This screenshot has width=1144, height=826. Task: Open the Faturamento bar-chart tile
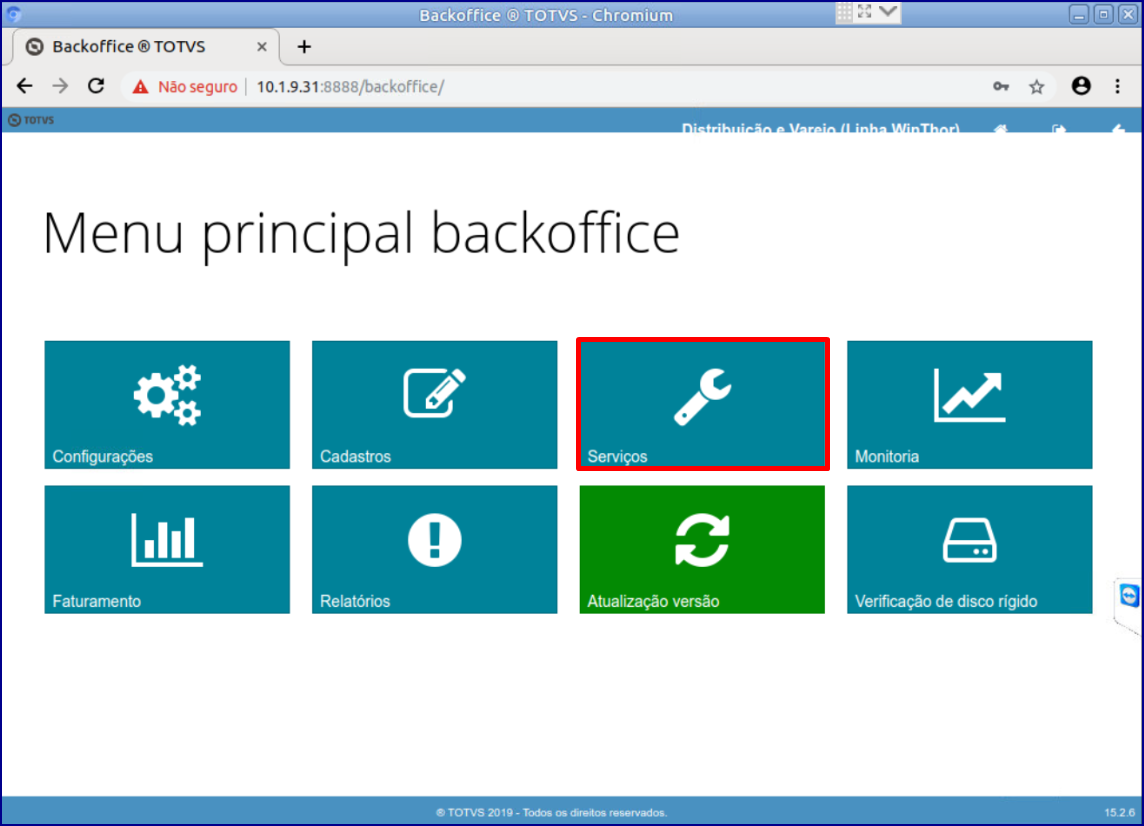(x=167, y=549)
